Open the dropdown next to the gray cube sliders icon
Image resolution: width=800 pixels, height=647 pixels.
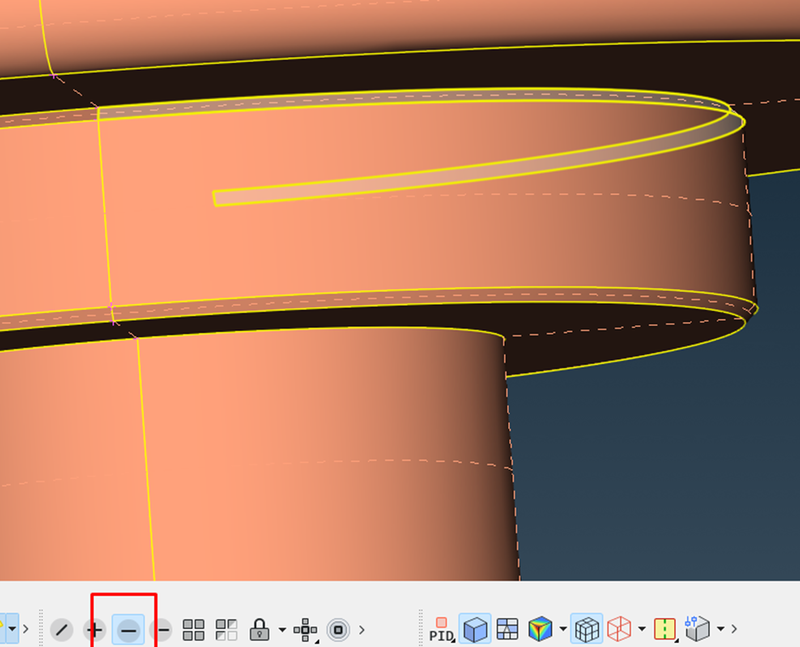[x=720, y=629]
